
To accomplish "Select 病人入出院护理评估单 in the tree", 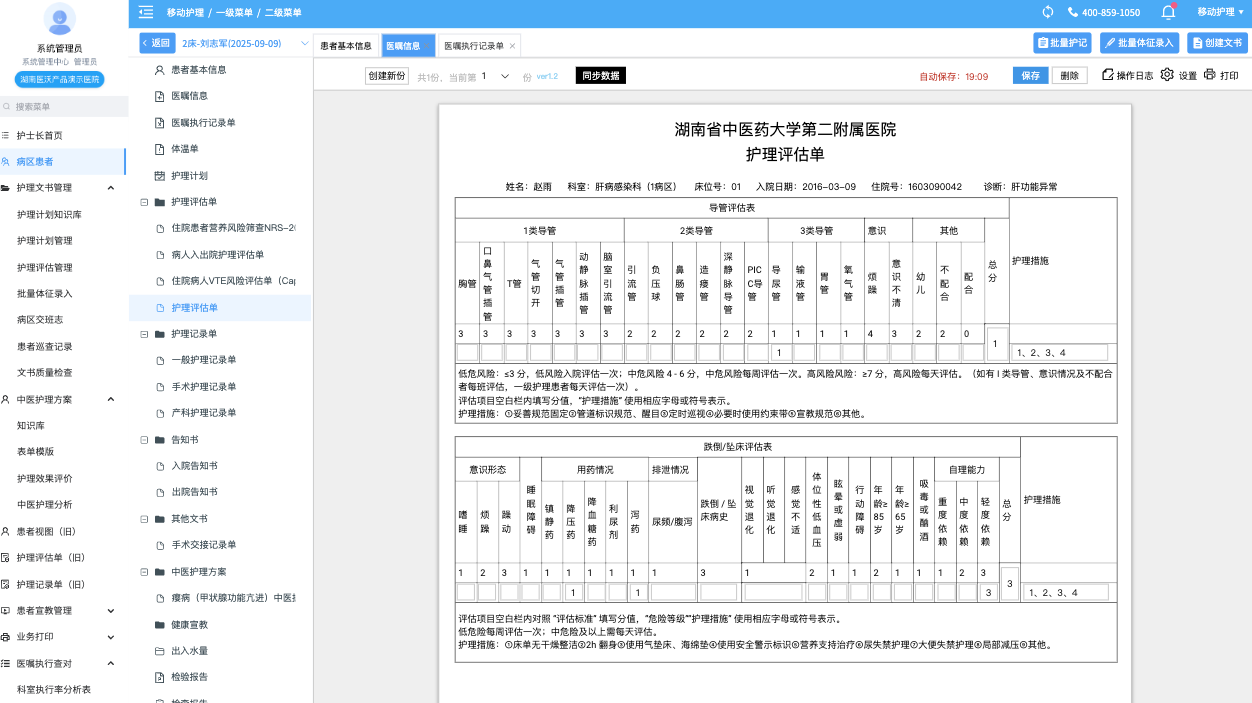I will point(217,255).
